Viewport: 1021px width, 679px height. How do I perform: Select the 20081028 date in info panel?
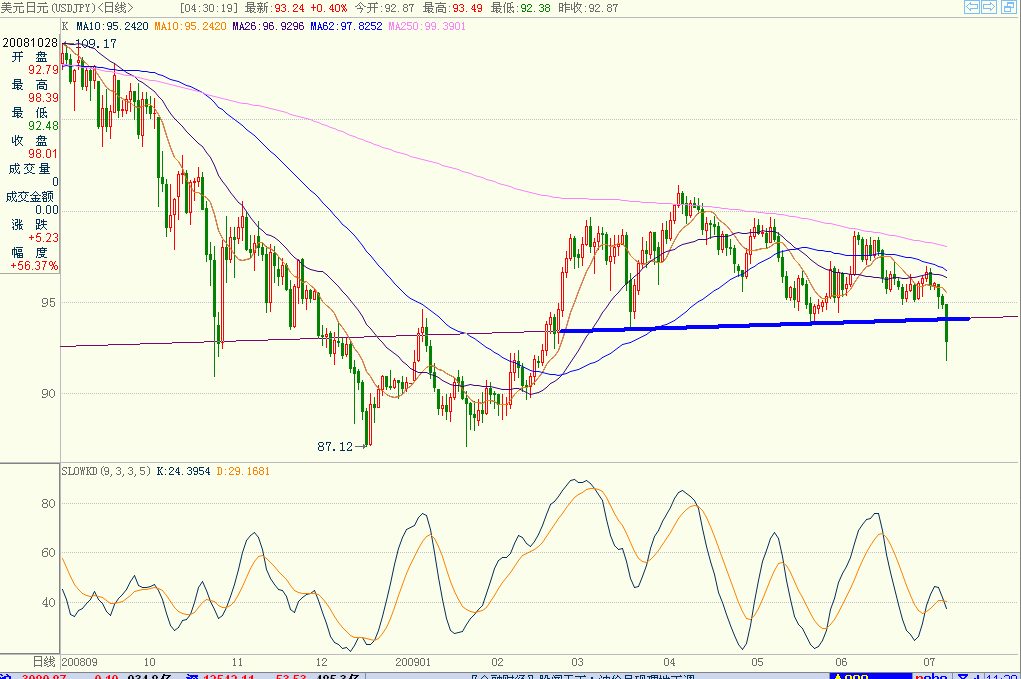coord(30,43)
